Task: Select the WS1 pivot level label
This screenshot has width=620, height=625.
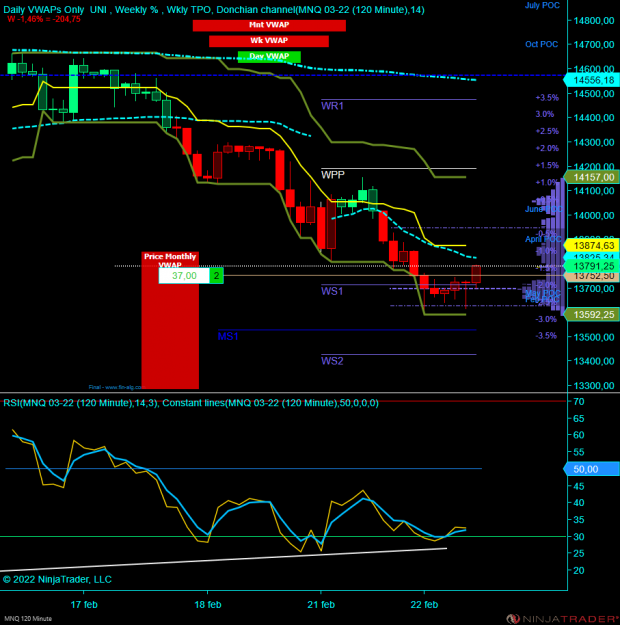Action: (x=332, y=291)
